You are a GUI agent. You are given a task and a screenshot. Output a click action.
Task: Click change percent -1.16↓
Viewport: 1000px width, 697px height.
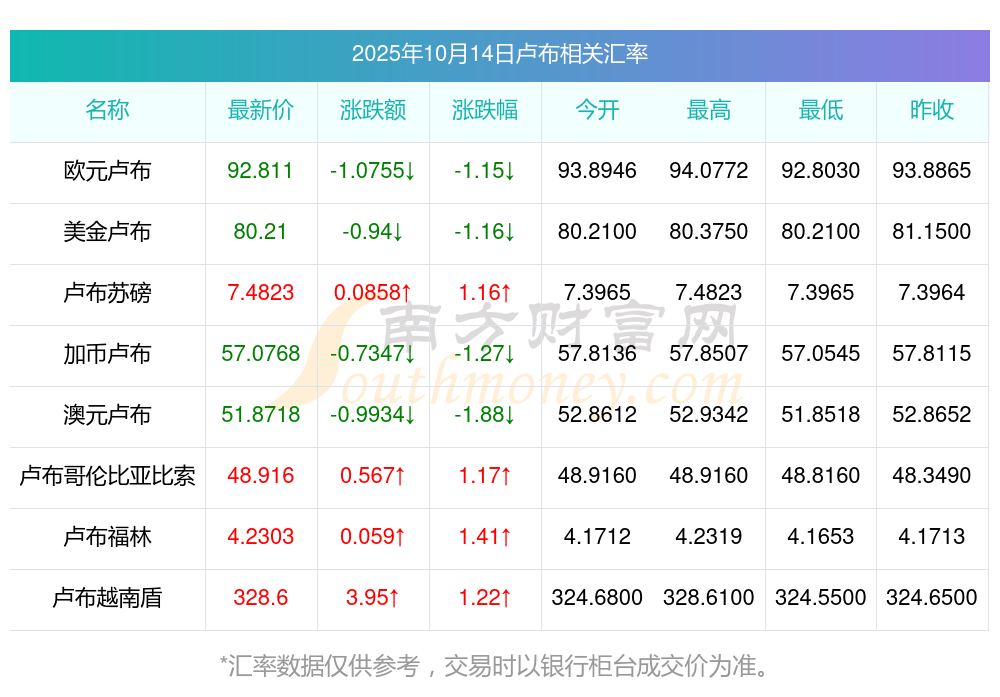click(485, 231)
